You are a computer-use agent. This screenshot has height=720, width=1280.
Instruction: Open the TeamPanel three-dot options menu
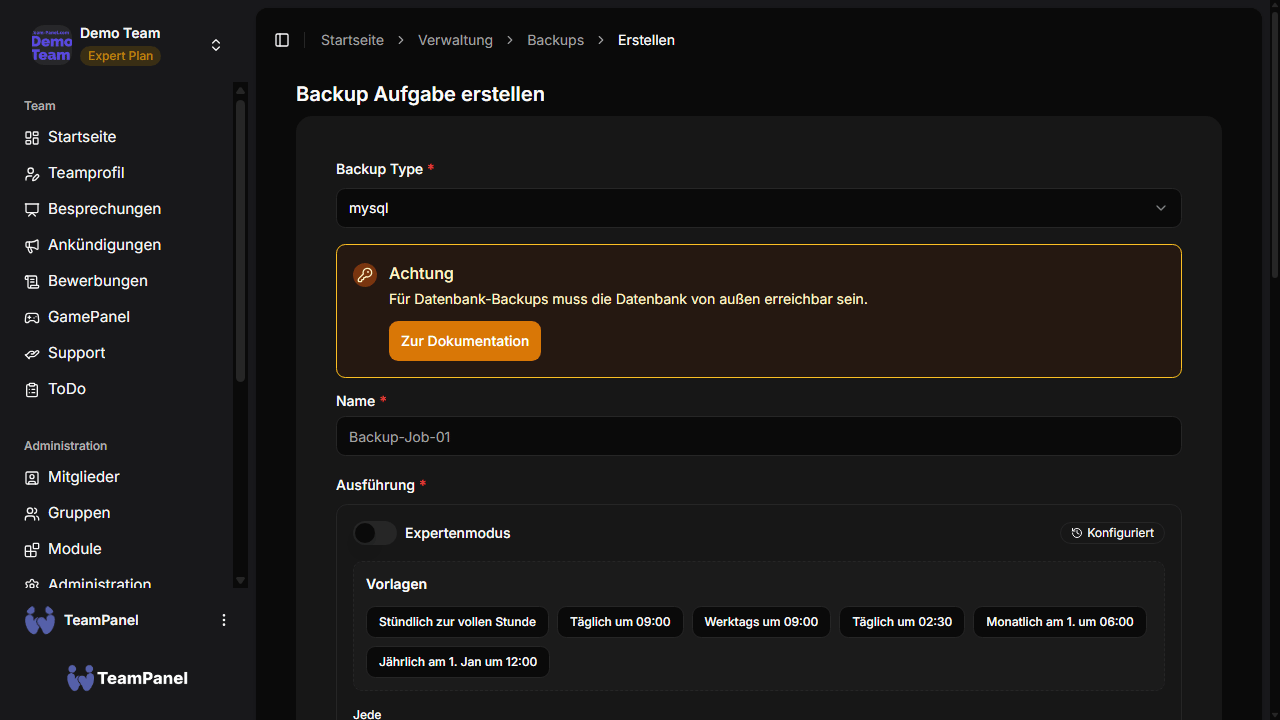[x=224, y=620]
